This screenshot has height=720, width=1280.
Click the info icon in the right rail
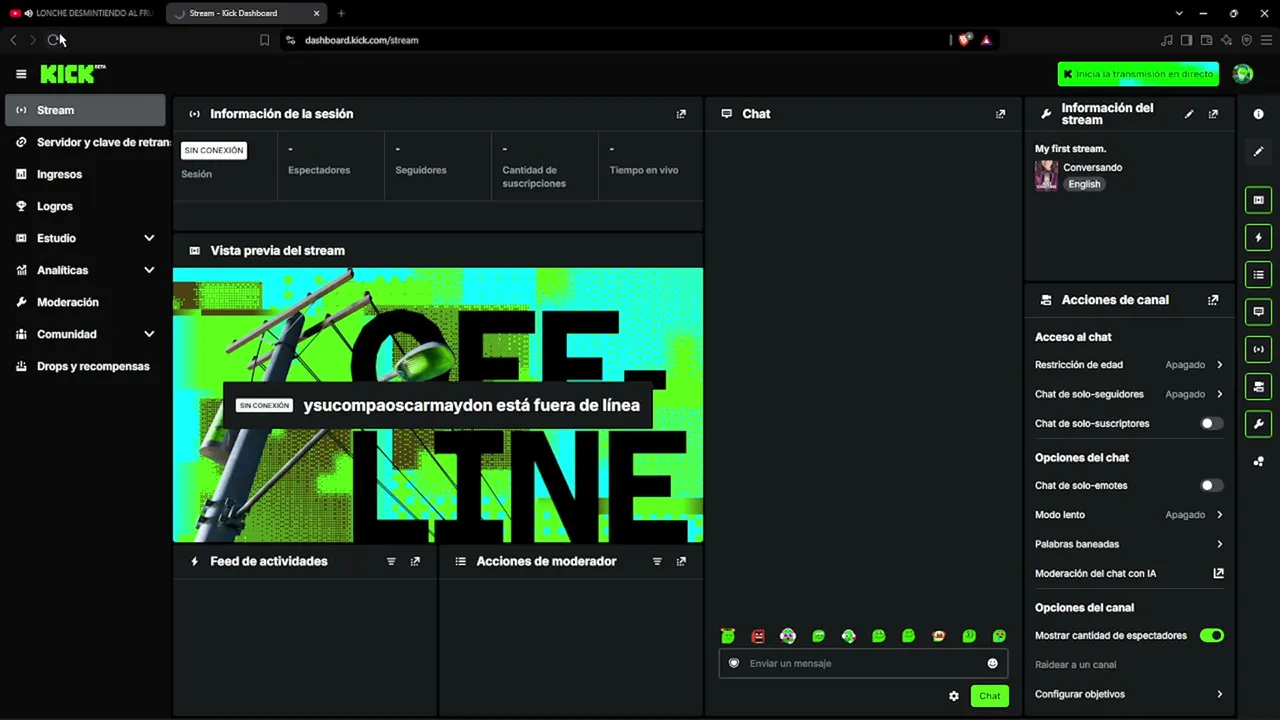pos(1259,114)
